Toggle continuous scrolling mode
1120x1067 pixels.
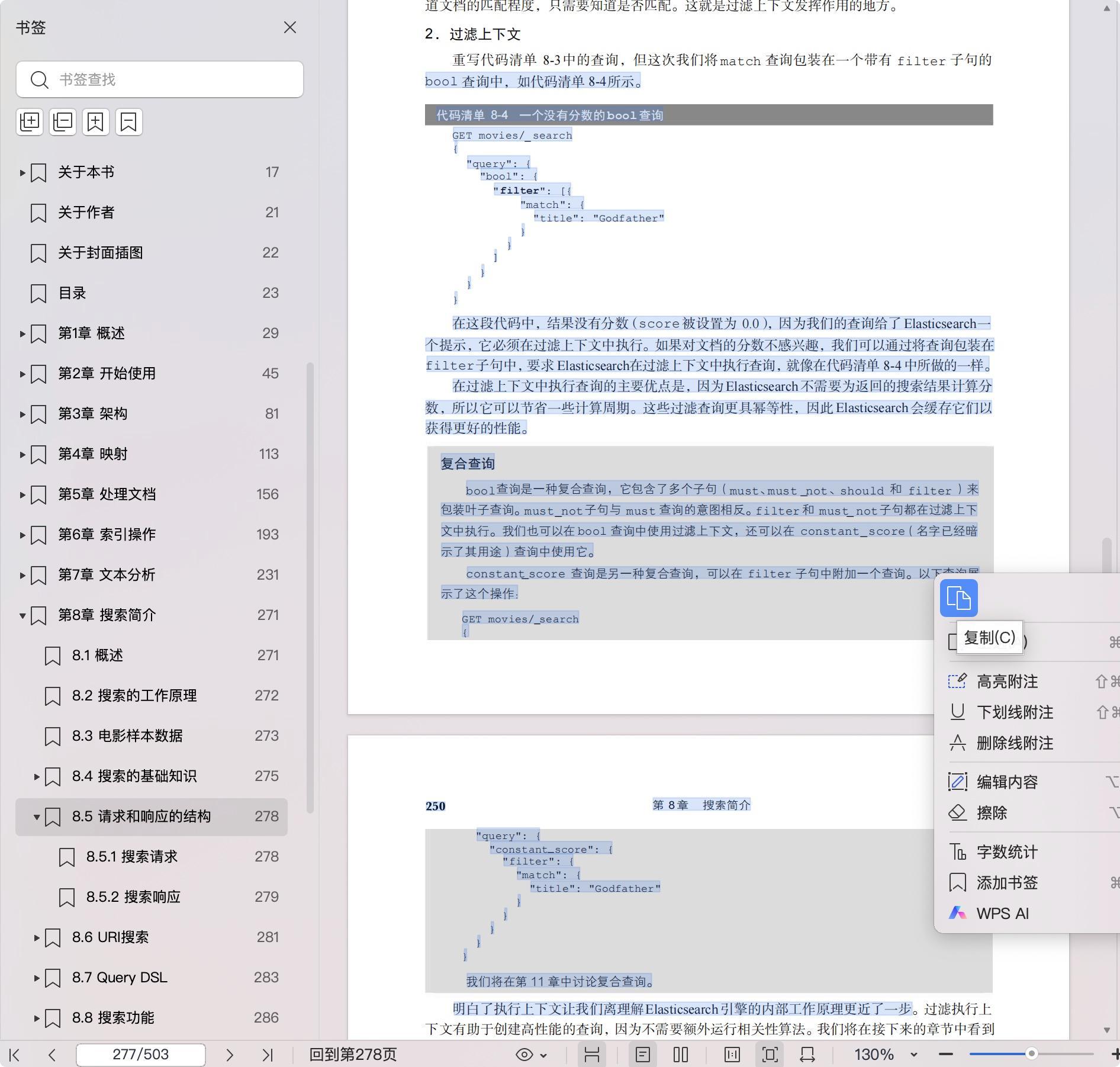click(x=592, y=1055)
